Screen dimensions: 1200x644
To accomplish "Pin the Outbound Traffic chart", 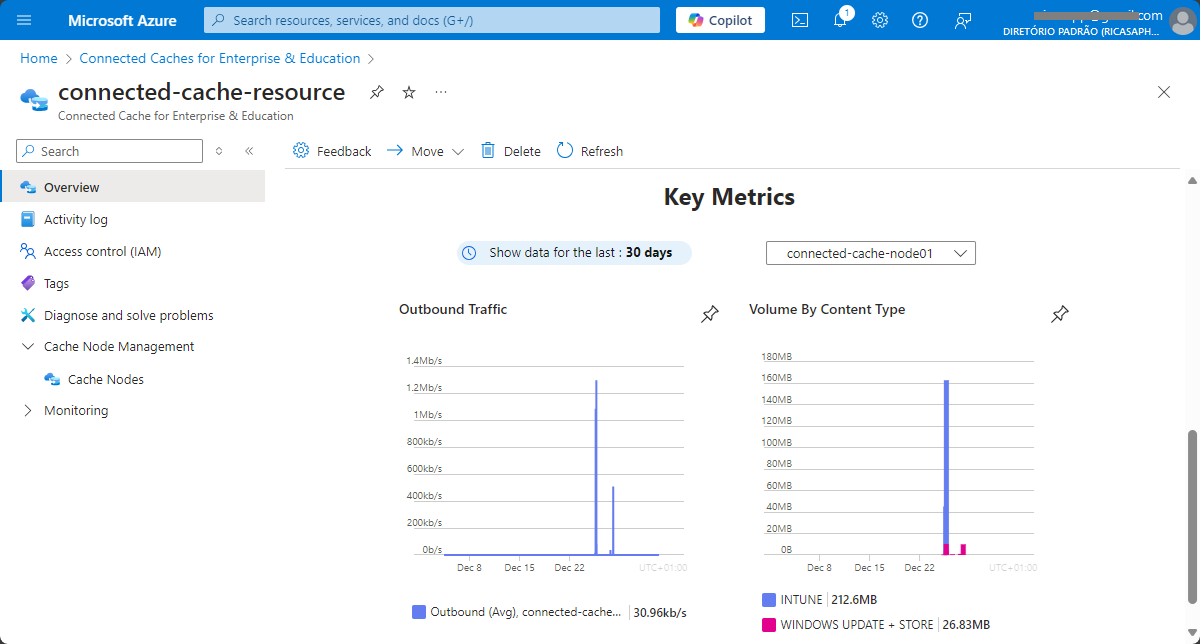I will point(709,314).
